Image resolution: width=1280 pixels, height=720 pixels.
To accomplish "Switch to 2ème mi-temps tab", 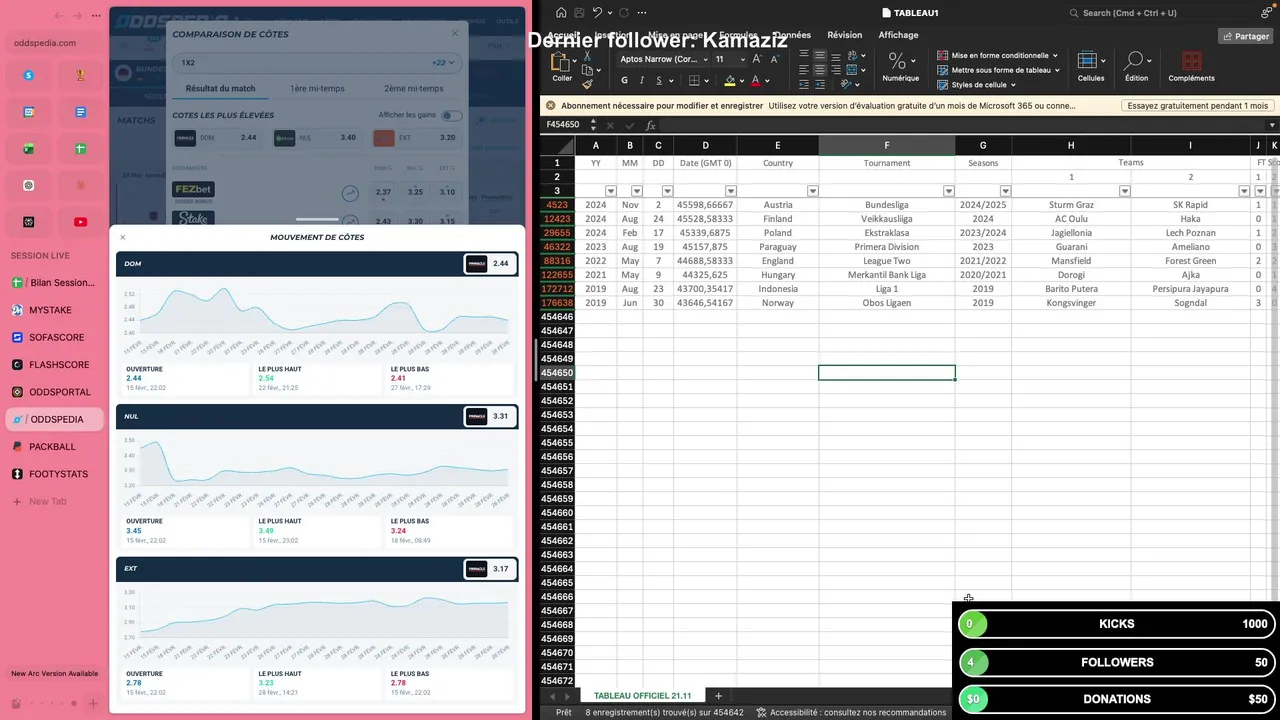I will pos(415,88).
